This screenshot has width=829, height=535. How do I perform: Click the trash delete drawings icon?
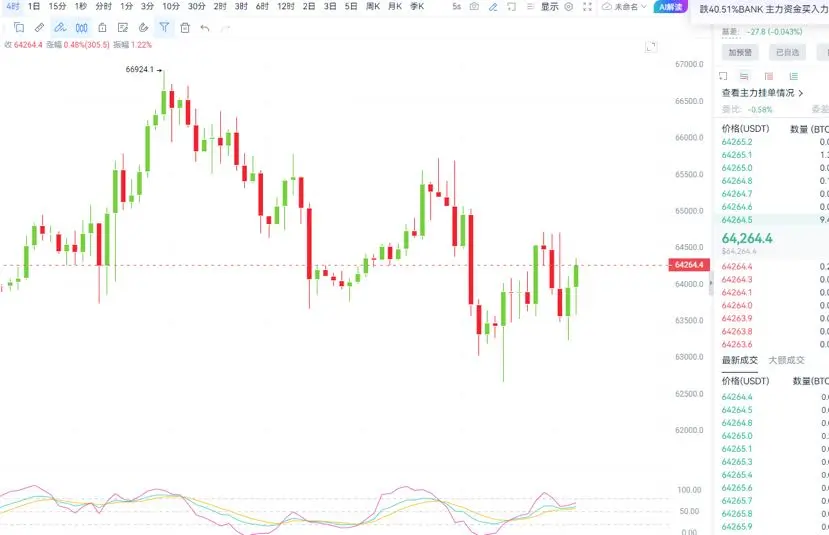click(185, 27)
